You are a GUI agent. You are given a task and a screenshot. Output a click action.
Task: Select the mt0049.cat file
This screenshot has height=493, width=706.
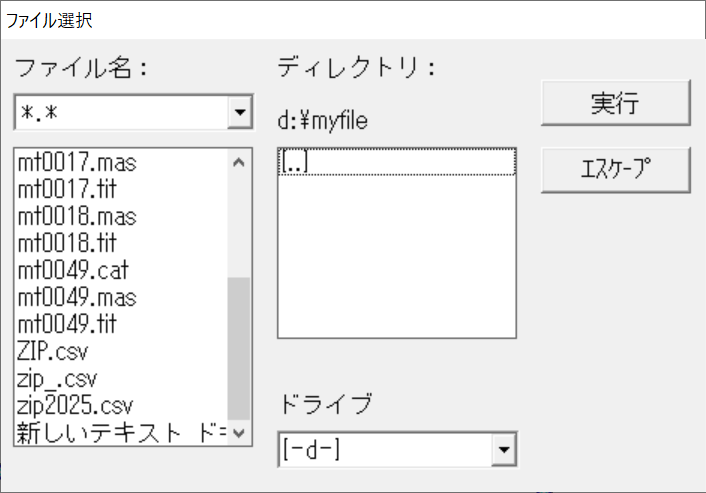73,270
